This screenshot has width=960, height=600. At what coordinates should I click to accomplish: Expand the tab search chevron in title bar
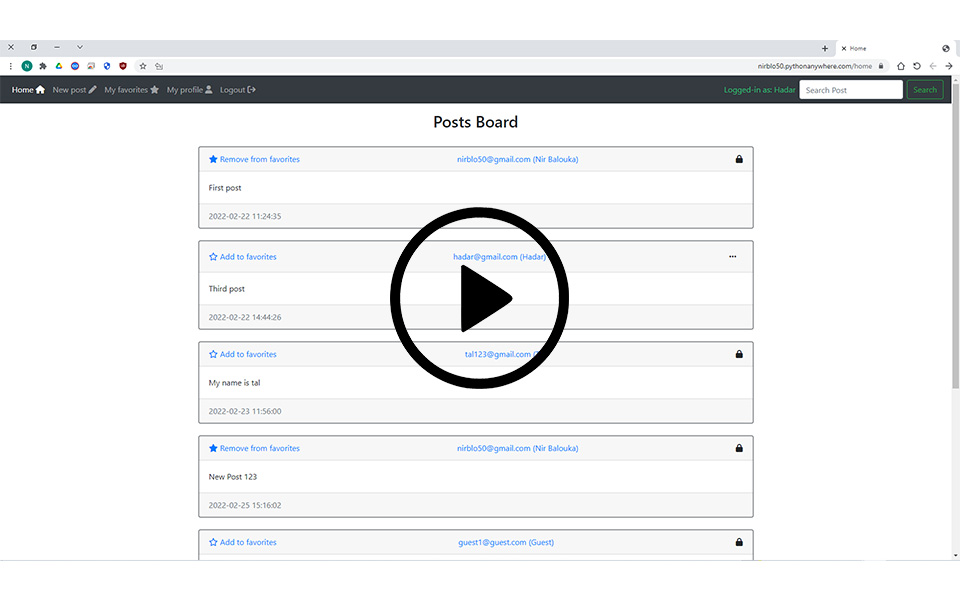80,47
